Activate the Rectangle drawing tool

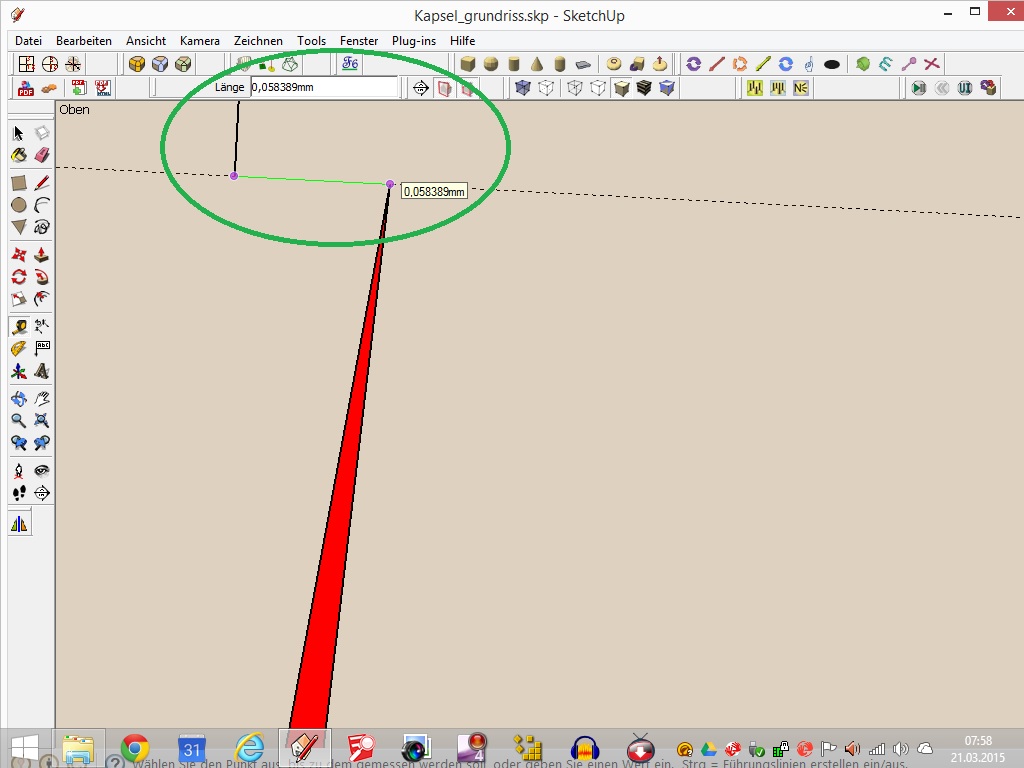18,183
